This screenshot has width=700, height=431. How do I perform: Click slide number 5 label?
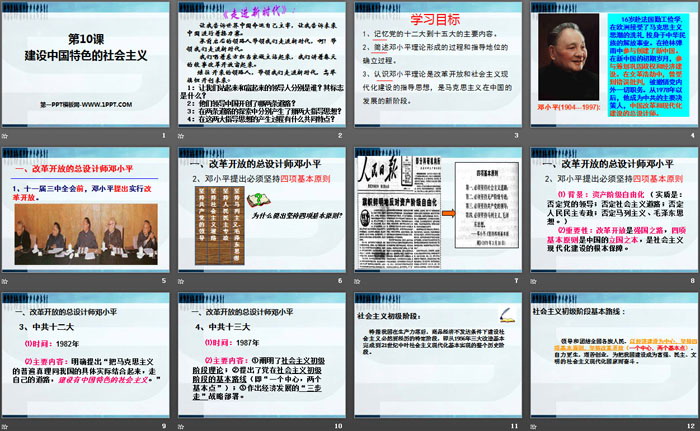tap(164, 280)
